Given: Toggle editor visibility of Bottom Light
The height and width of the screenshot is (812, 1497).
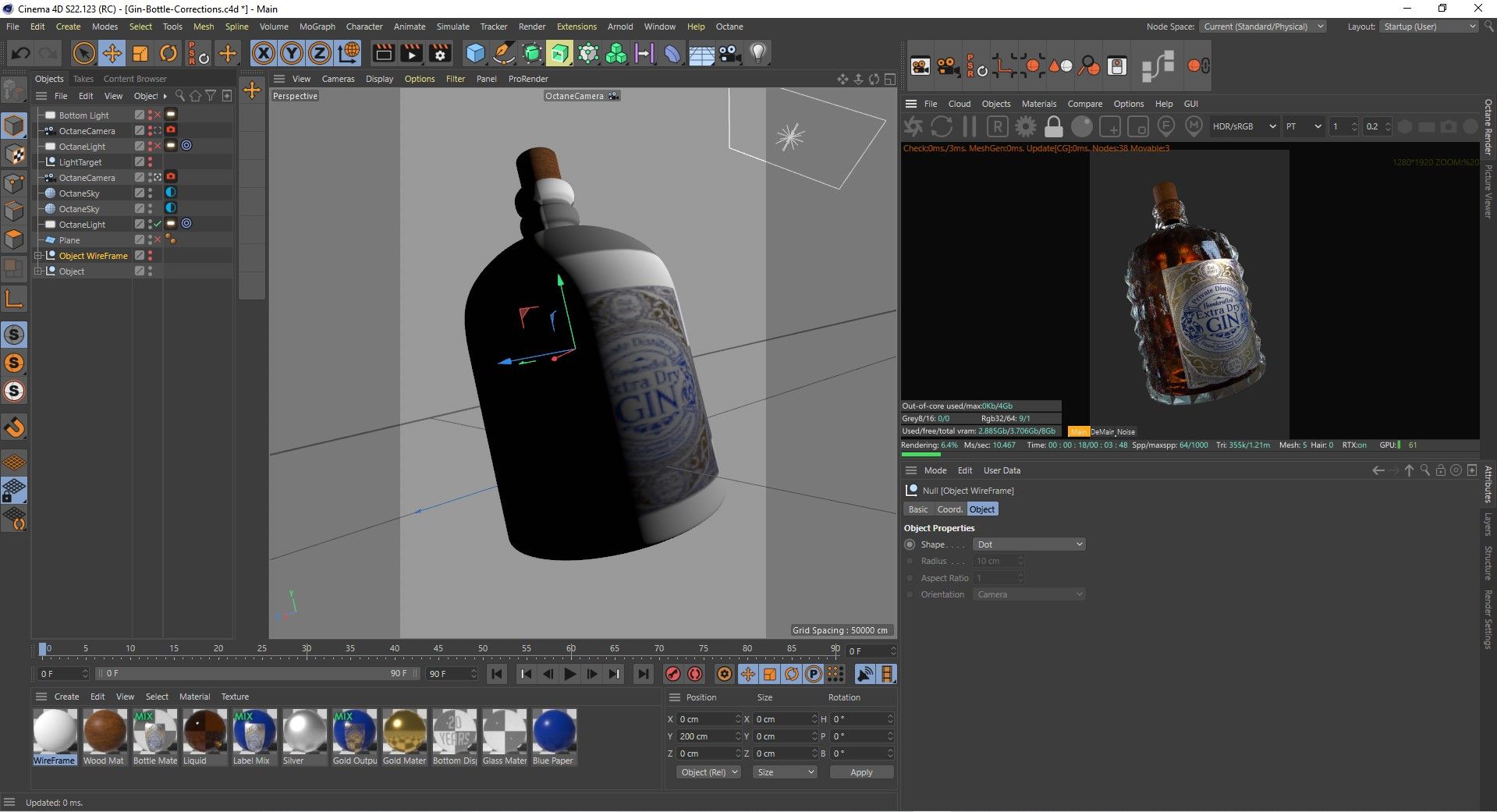Looking at the screenshot, I should [x=151, y=112].
